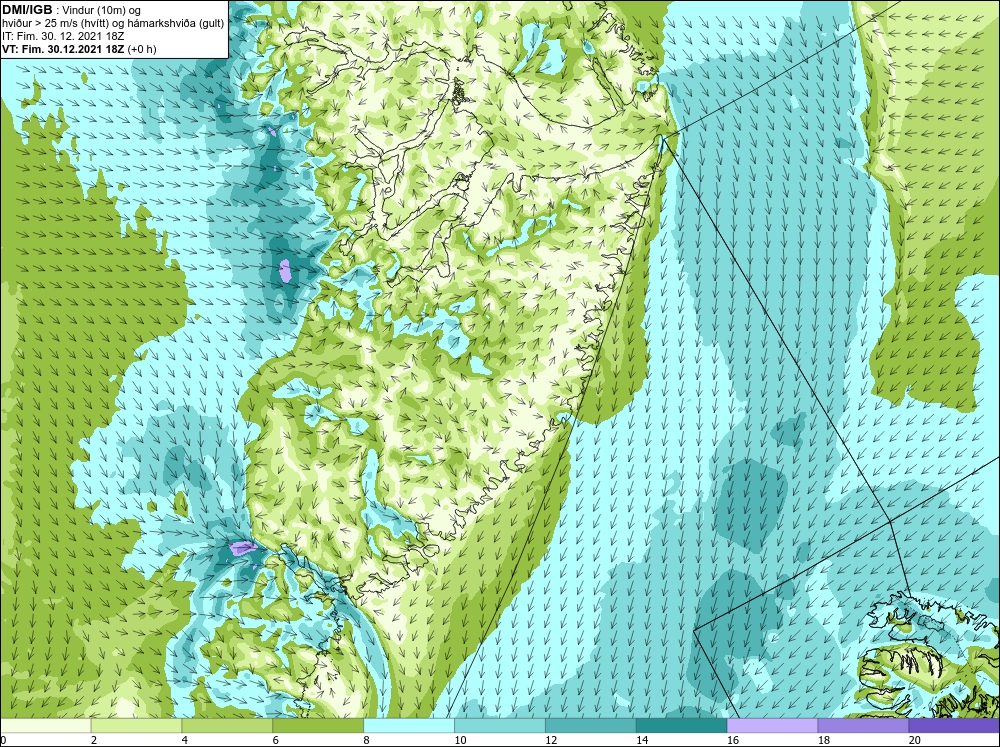The height and width of the screenshot is (747, 1000).
Task: Click the above 20 m/s dark purple swatch
Action: [954, 726]
